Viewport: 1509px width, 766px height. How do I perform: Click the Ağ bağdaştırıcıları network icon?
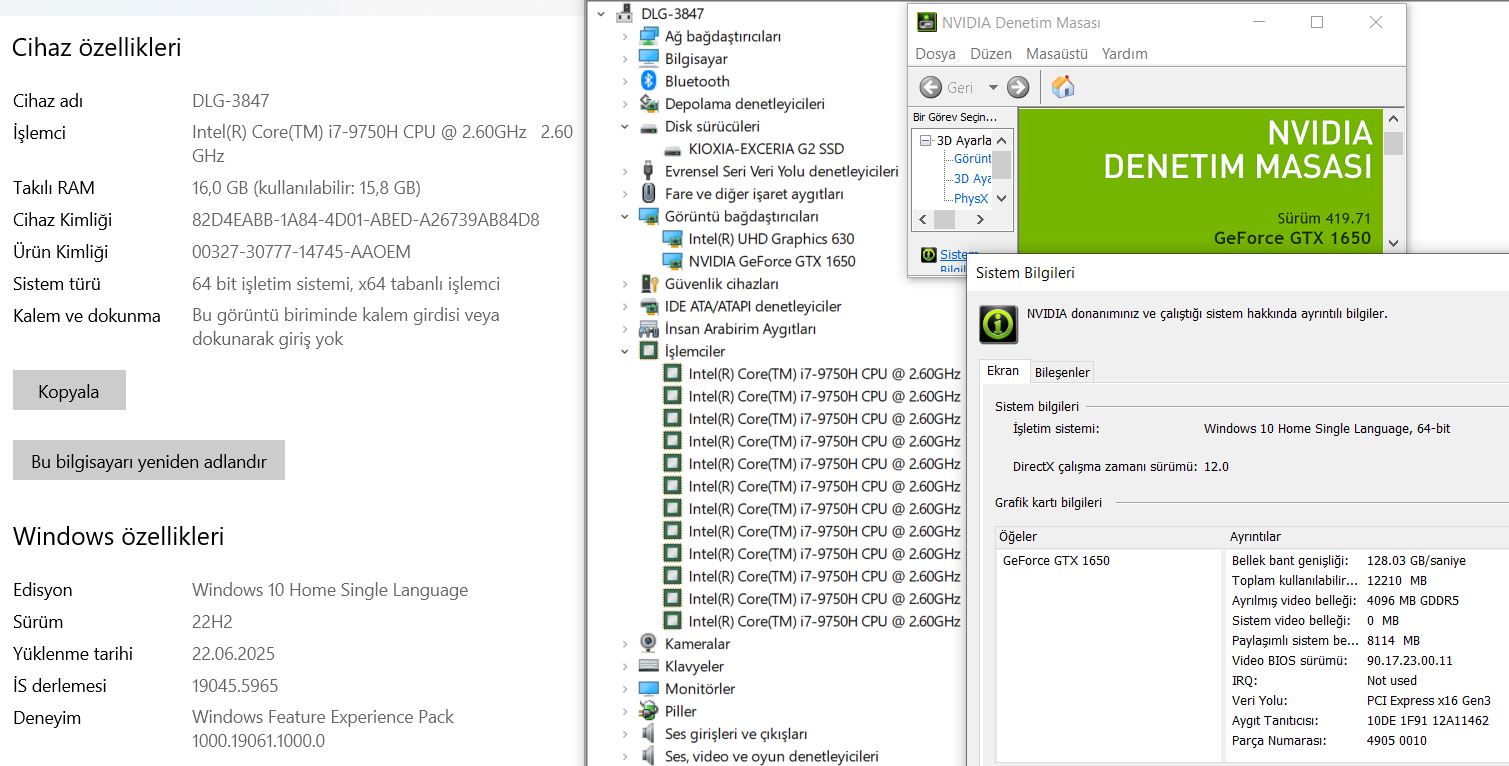pyautogui.click(x=648, y=36)
